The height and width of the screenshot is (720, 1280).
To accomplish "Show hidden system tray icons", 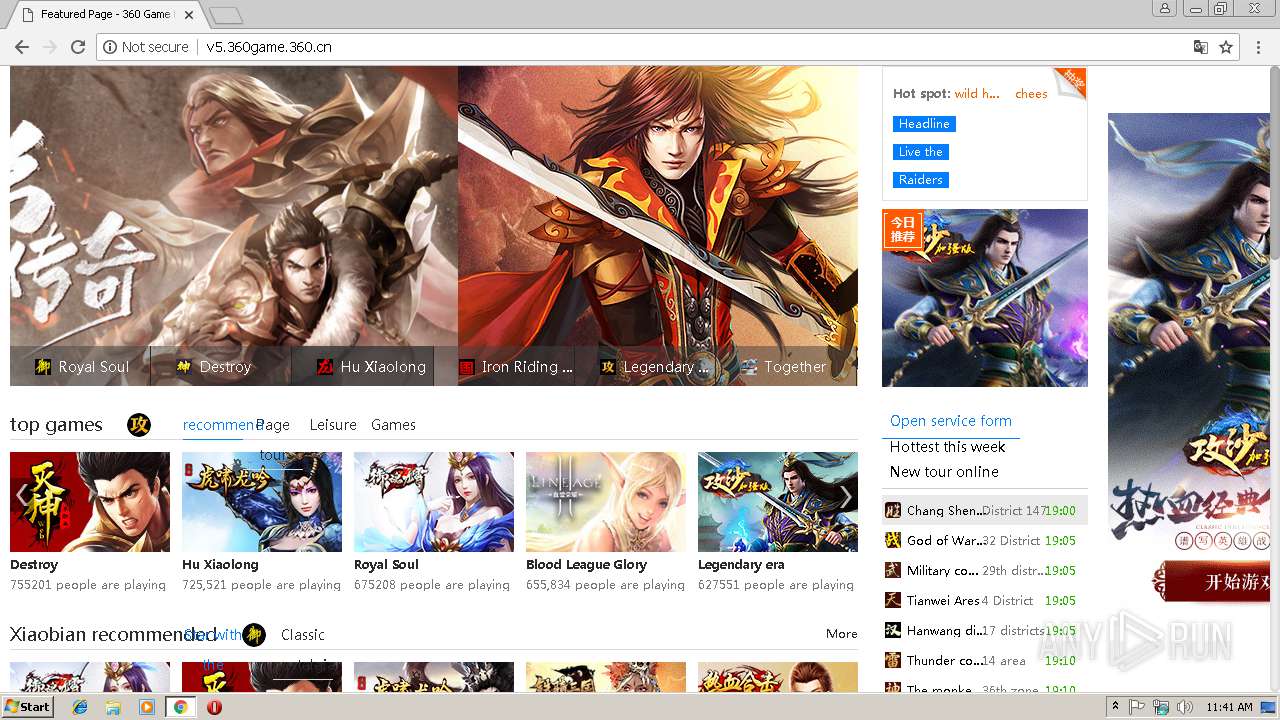I will coord(1115,707).
